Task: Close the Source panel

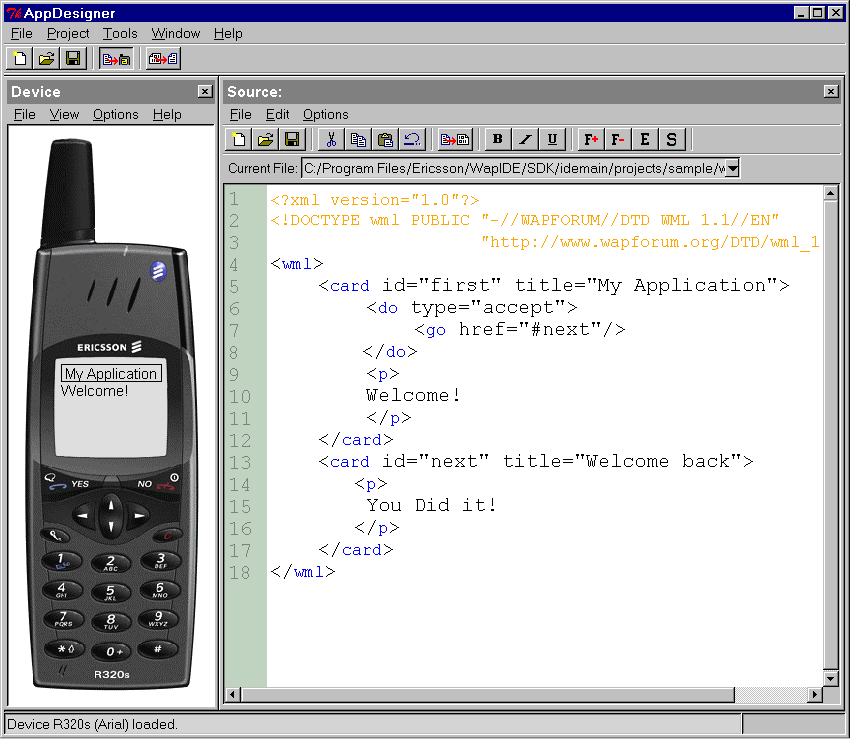Action: click(x=830, y=91)
